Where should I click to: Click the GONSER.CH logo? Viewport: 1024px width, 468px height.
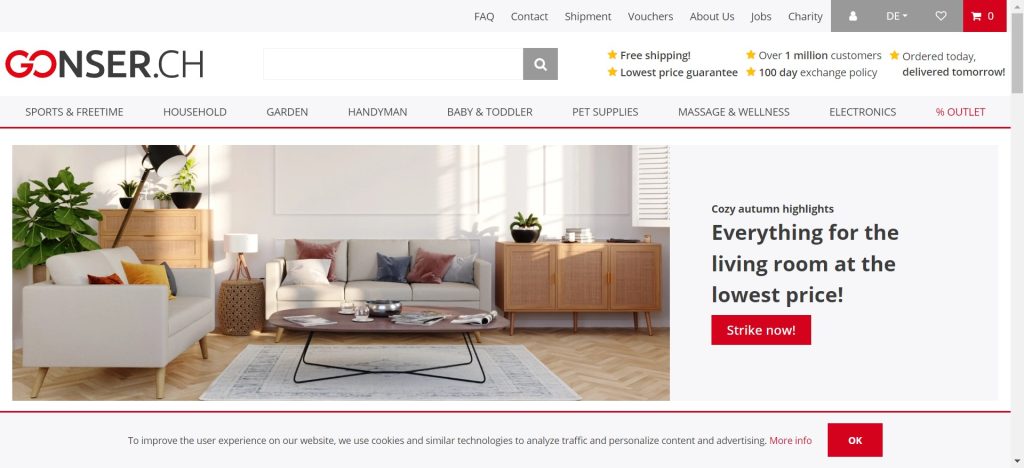tap(104, 64)
